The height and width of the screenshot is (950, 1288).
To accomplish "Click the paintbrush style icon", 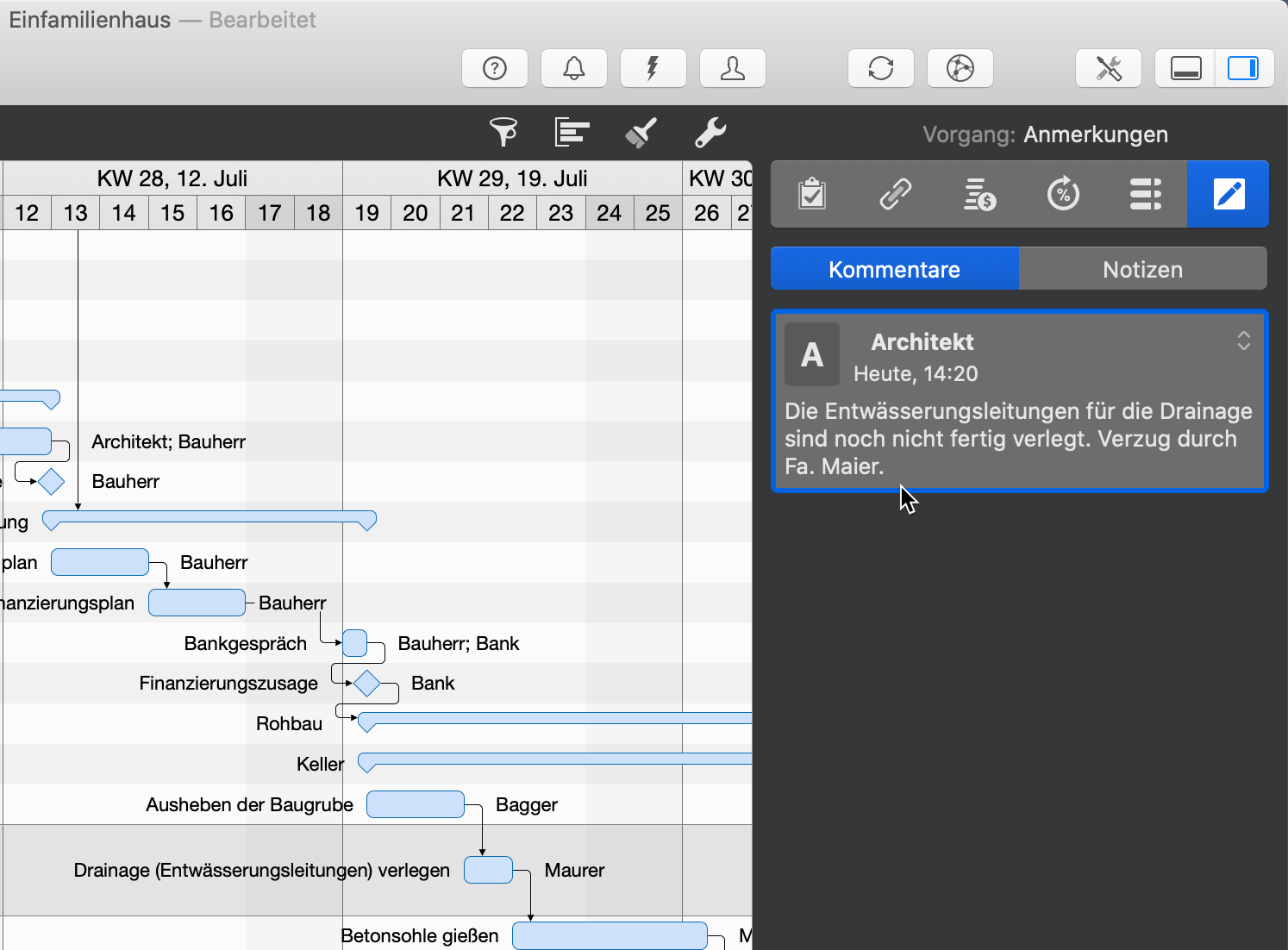I will click(x=641, y=133).
